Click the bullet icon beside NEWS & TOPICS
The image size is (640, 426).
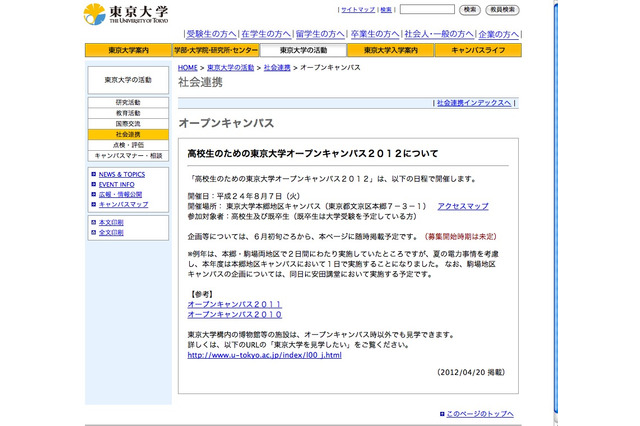(93, 174)
